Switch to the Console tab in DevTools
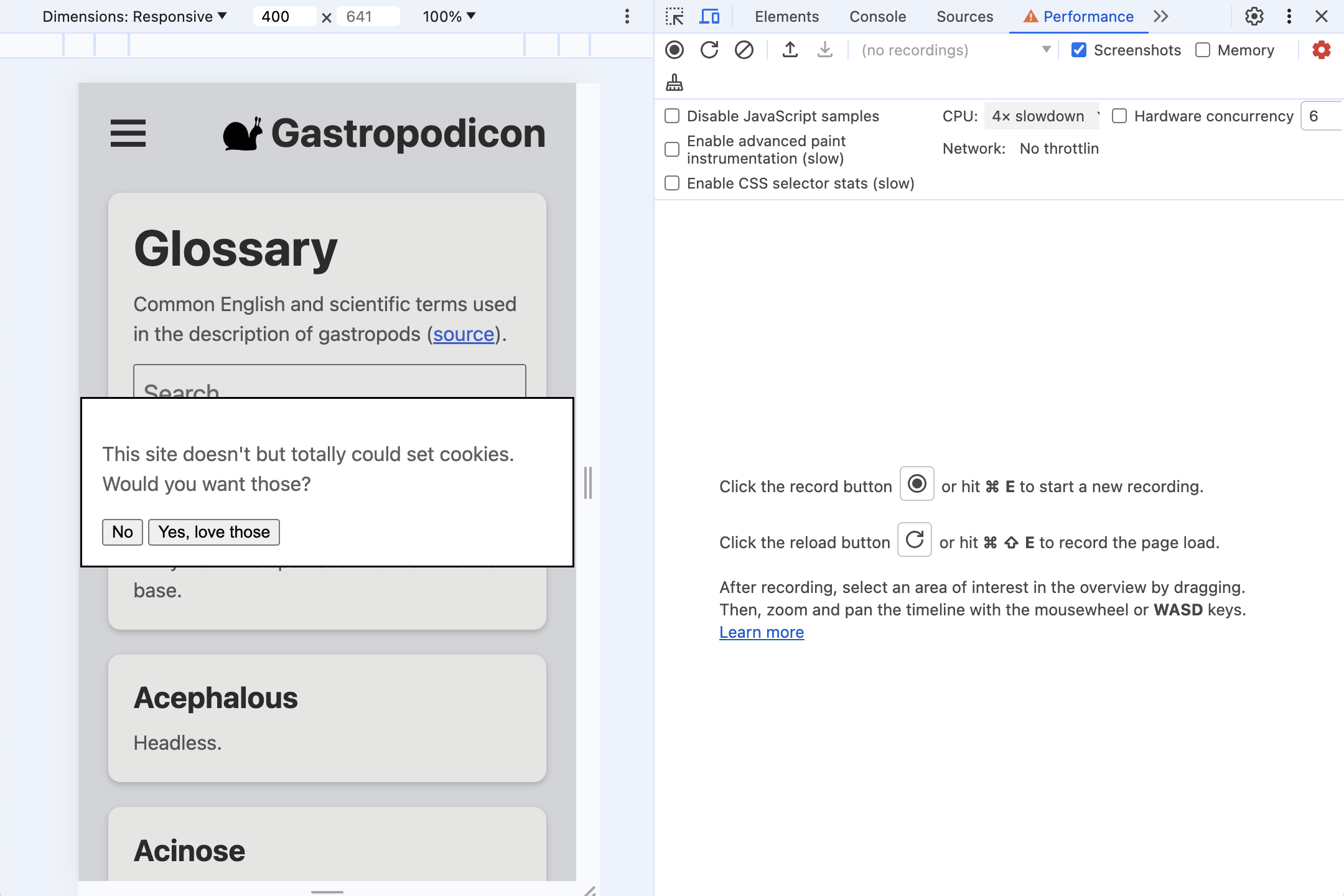Image resolution: width=1344 pixels, height=896 pixels. (x=878, y=17)
